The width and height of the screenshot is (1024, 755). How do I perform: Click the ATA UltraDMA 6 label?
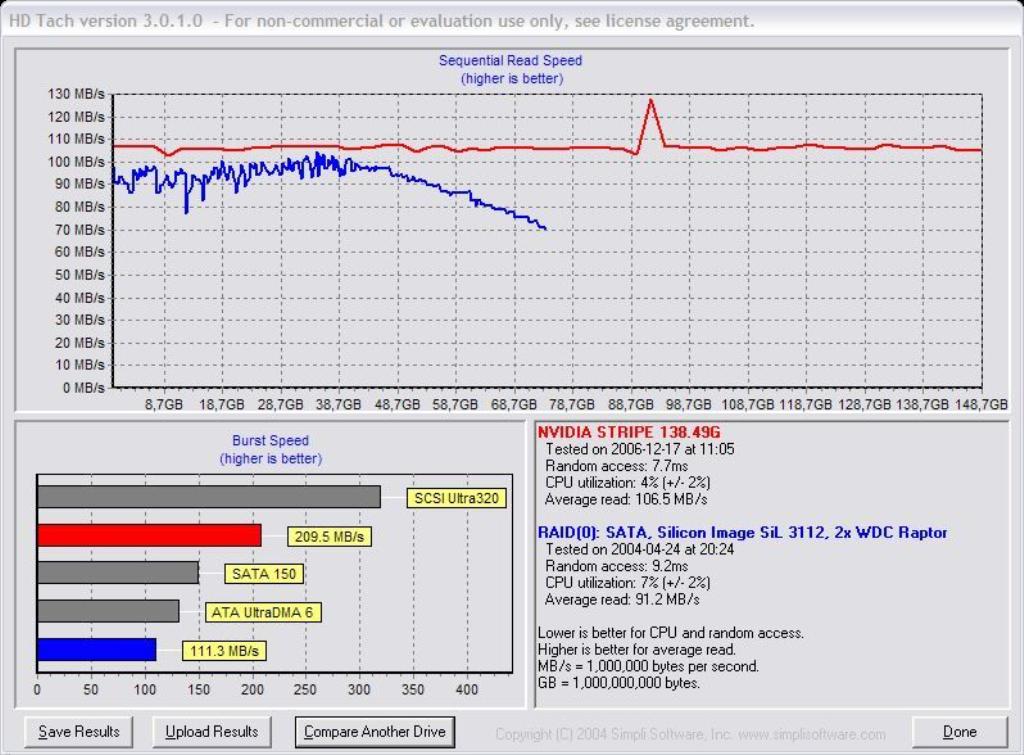tap(263, 613)
